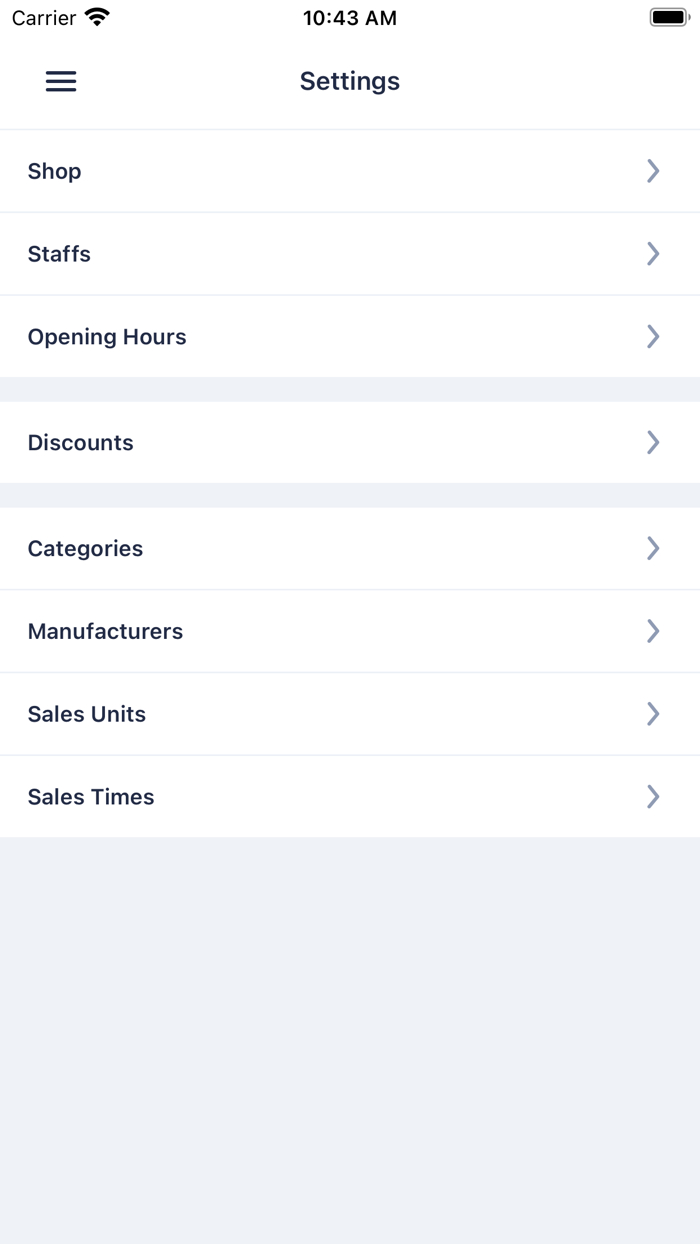Expand the Discounts row chevron
Image resolution: width=700 pixels, height=1244 pixels.
(x=653, y=442)
